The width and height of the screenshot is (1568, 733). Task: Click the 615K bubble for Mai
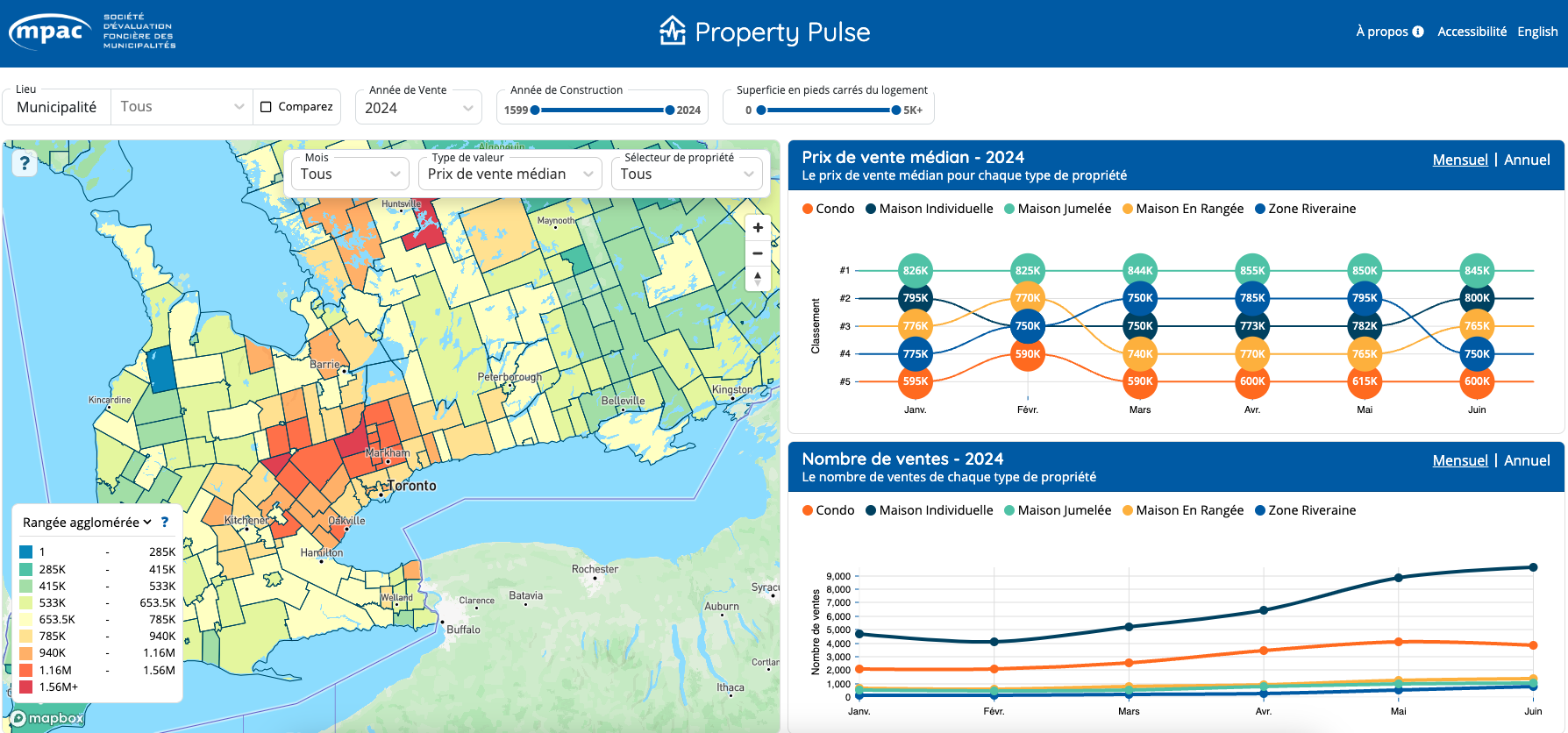point(1365,381)
